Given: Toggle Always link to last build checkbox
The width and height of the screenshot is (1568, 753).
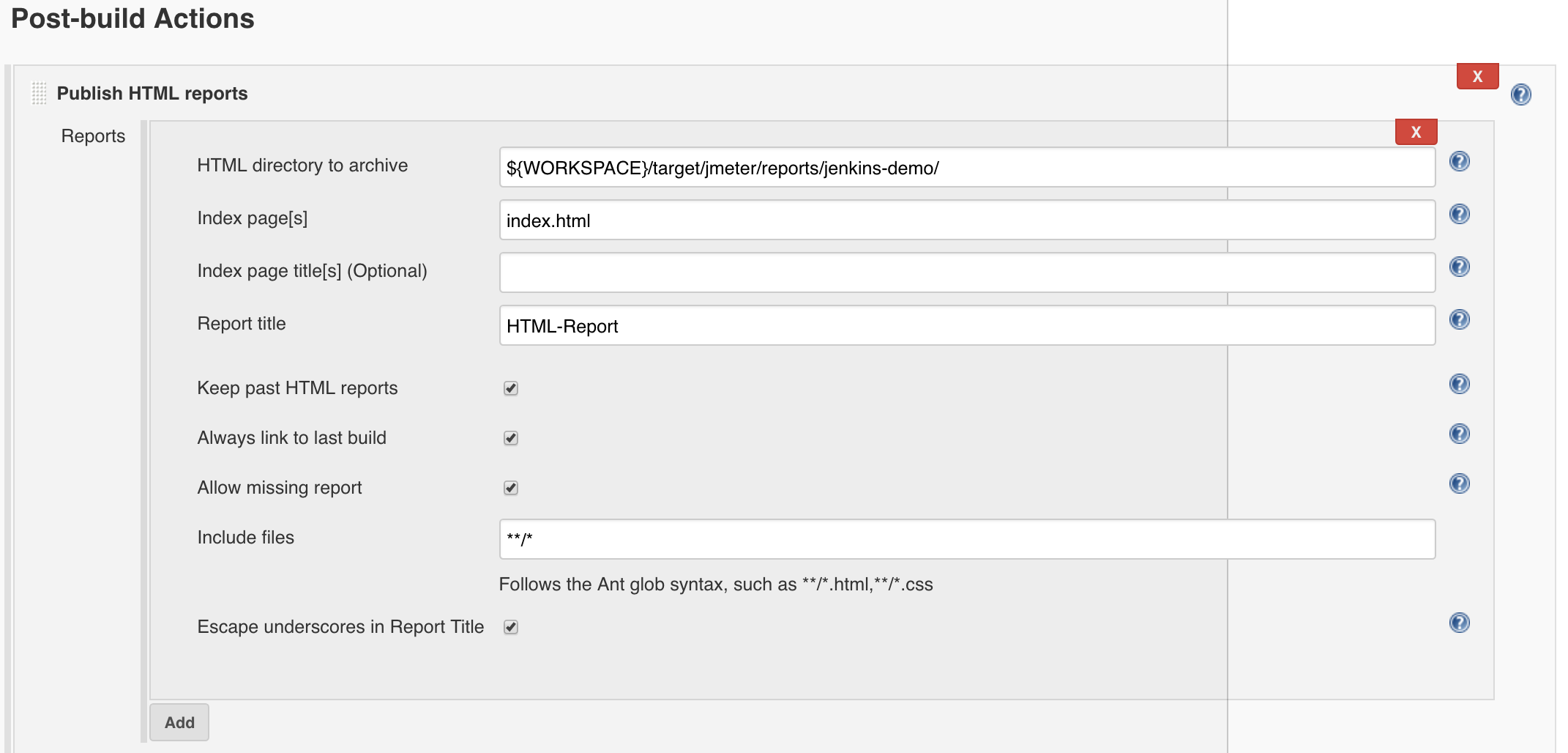Looking at the screenshot, I should pos(511,438).
